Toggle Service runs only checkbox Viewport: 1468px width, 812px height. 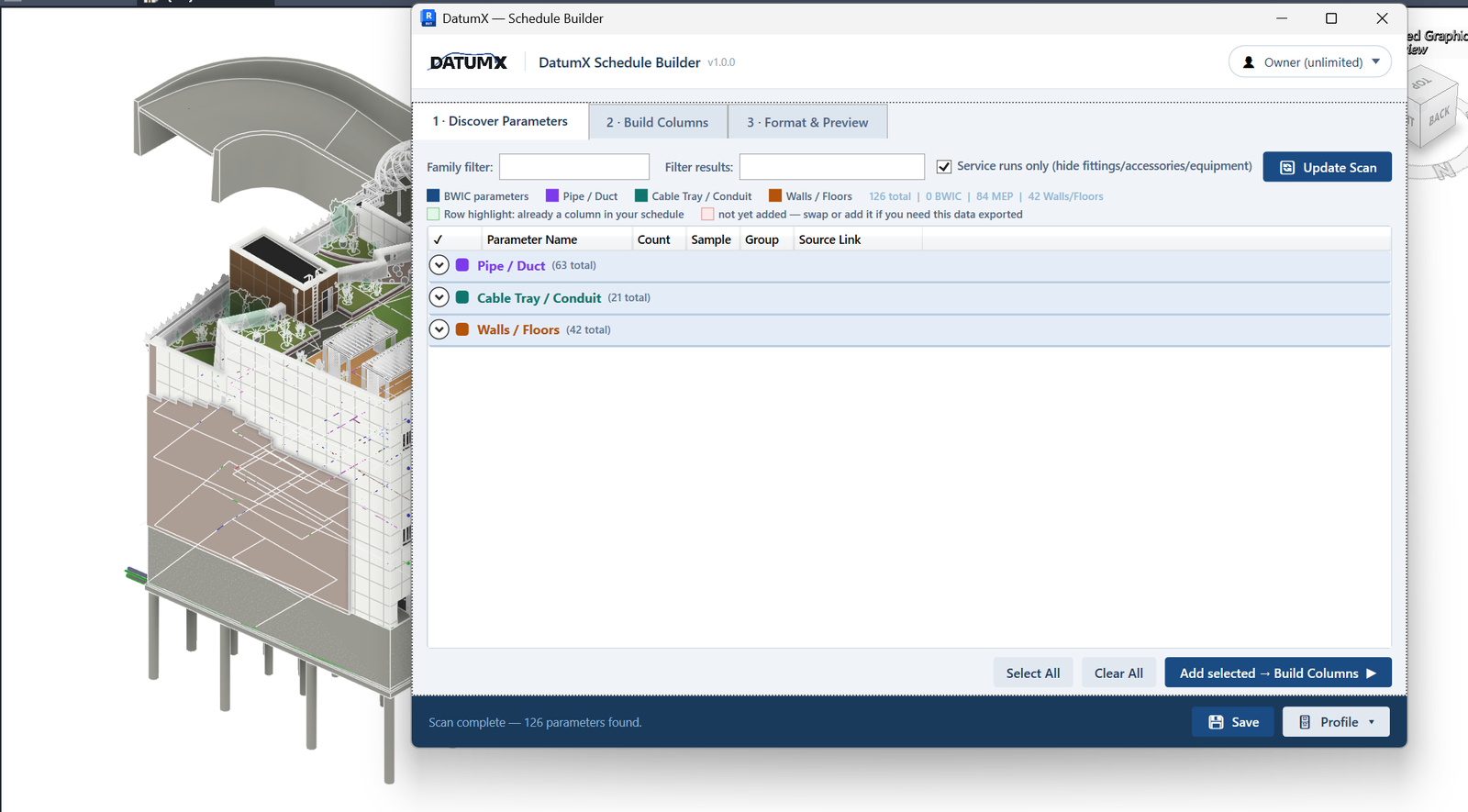(944, 166)
